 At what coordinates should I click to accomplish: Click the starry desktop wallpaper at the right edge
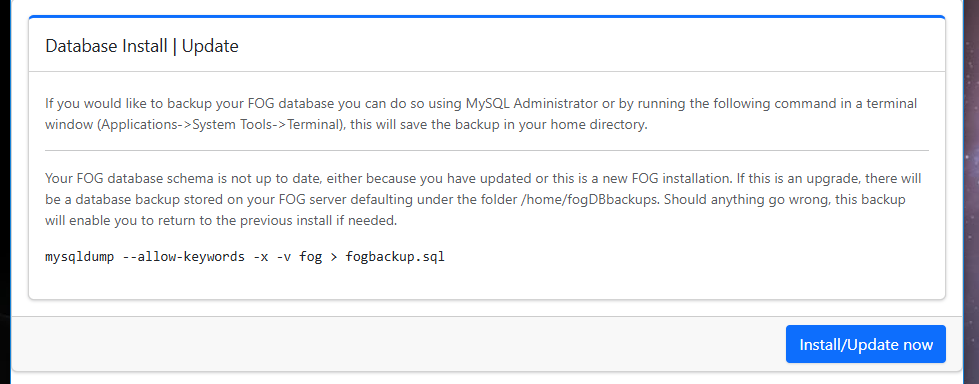pos(969,187)
